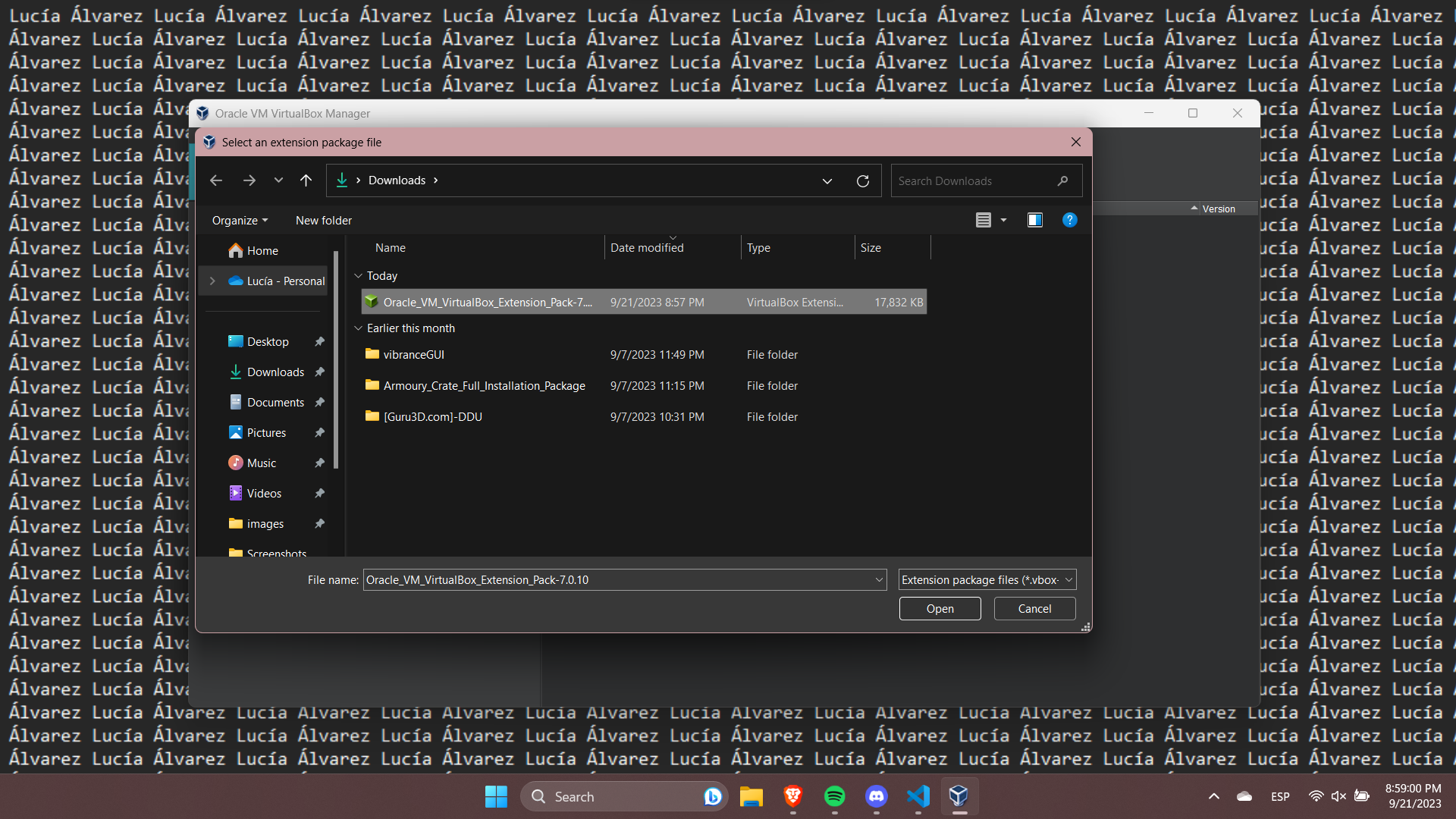Refresh the Downloads folder view
The height and width of the screenshot is (819, 1456).
point(862,180)
